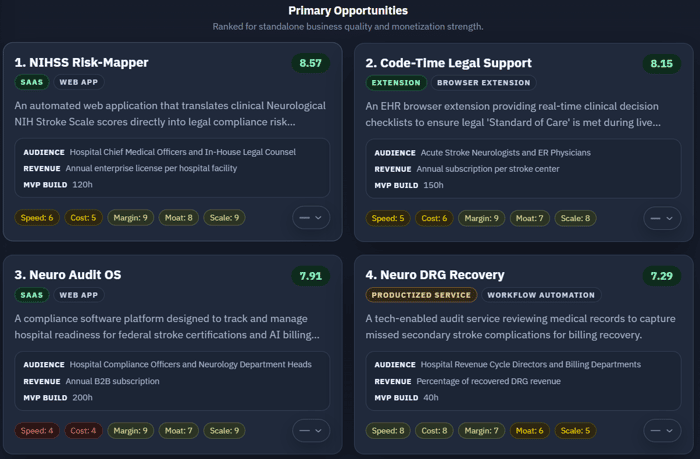Image resolution: width=700 pixels, height=459 pixels.
Task: Select the EXTENSION tag on Code-Time Legal Support
Action: (396, 83)
